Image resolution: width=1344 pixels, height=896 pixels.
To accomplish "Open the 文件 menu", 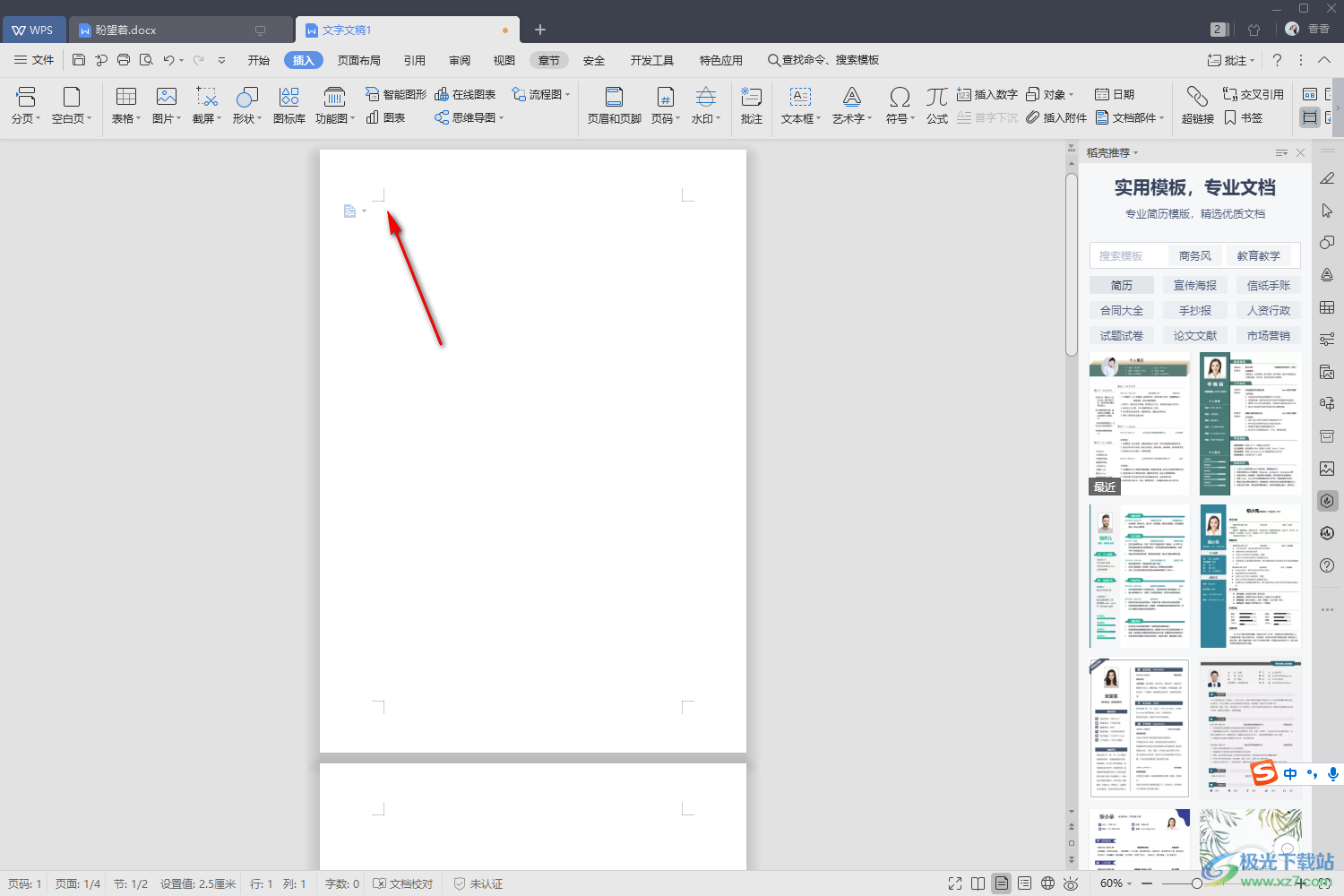I will pos(34,60).
